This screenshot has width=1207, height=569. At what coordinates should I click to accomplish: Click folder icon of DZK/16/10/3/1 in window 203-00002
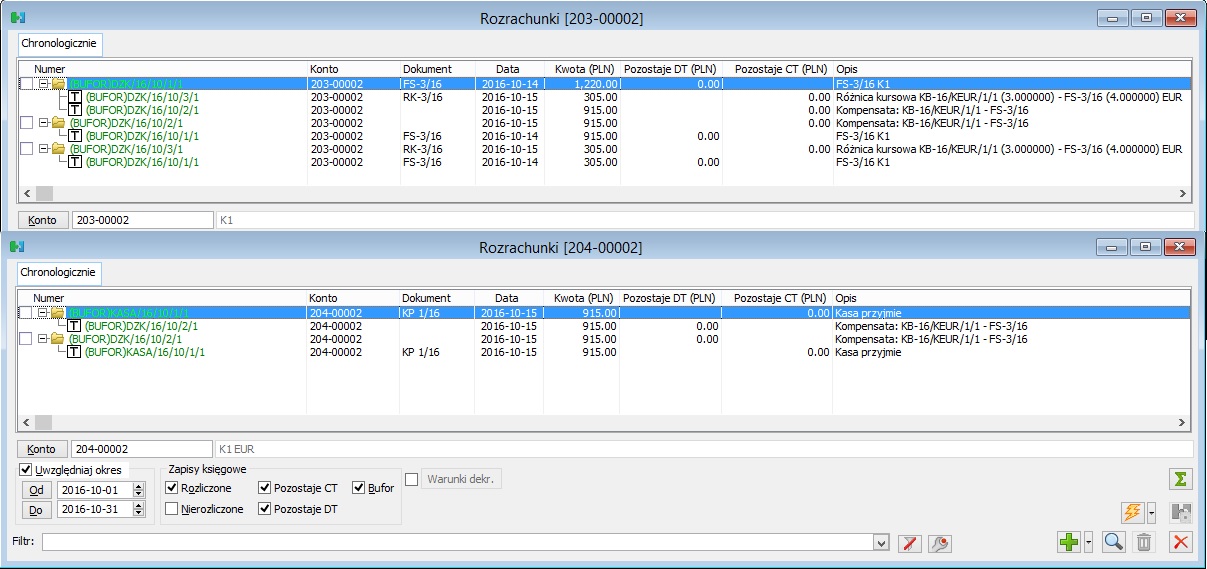(x=58, y=149)
